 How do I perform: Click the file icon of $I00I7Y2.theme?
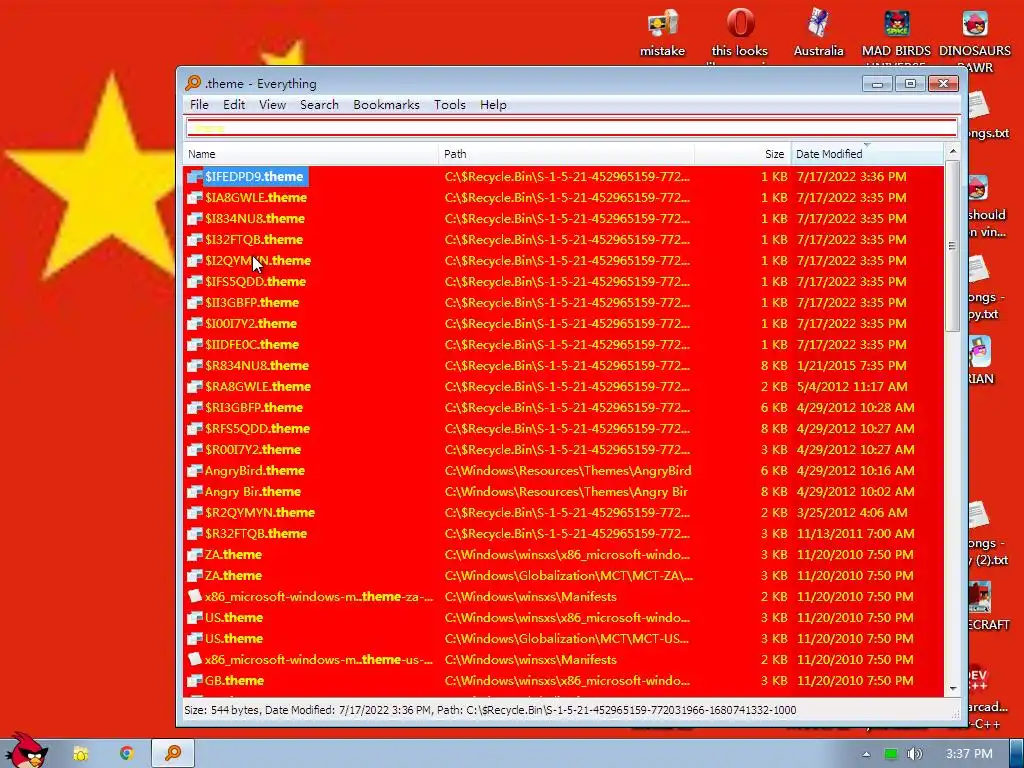click(x=195, y=323)
